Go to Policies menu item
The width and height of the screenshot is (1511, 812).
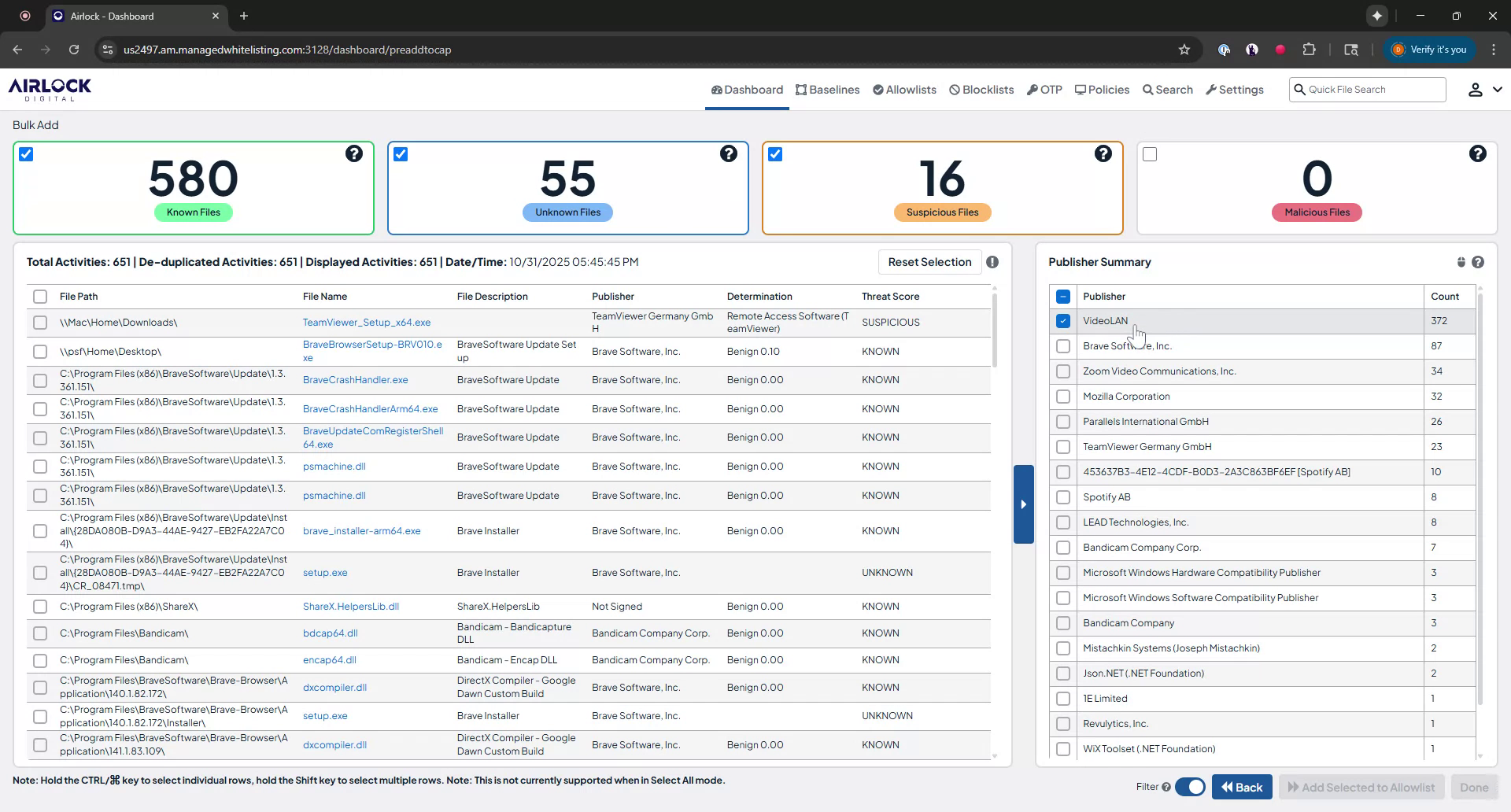1102,90
